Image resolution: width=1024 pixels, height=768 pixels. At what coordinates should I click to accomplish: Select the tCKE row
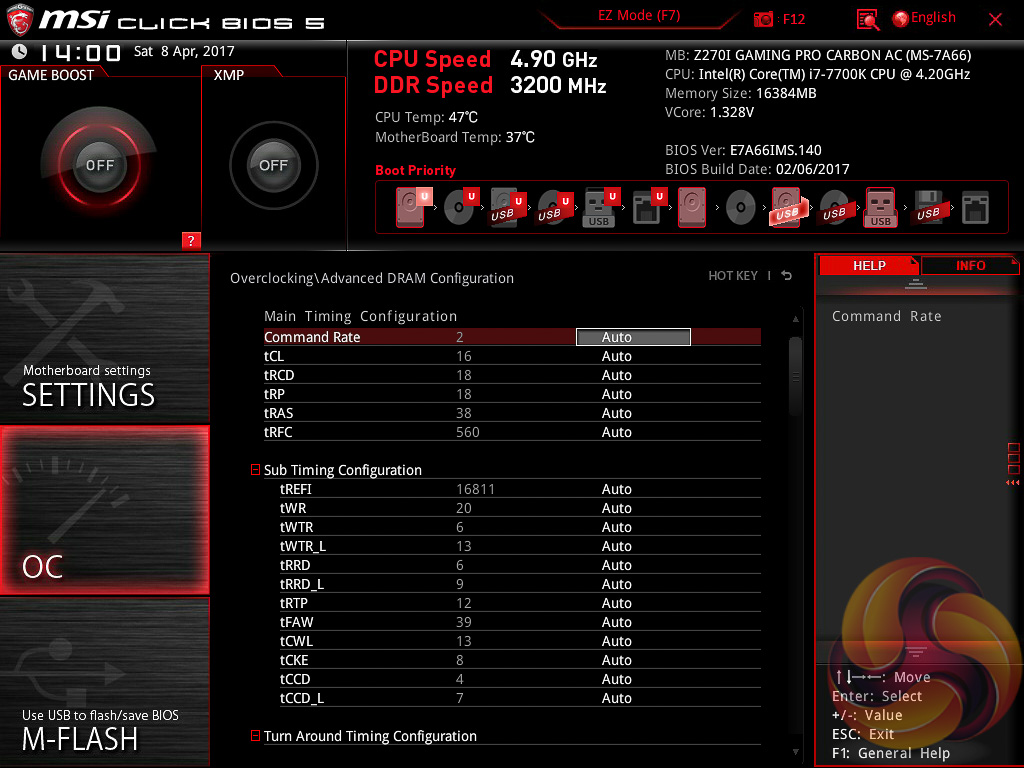coord(520,660)
